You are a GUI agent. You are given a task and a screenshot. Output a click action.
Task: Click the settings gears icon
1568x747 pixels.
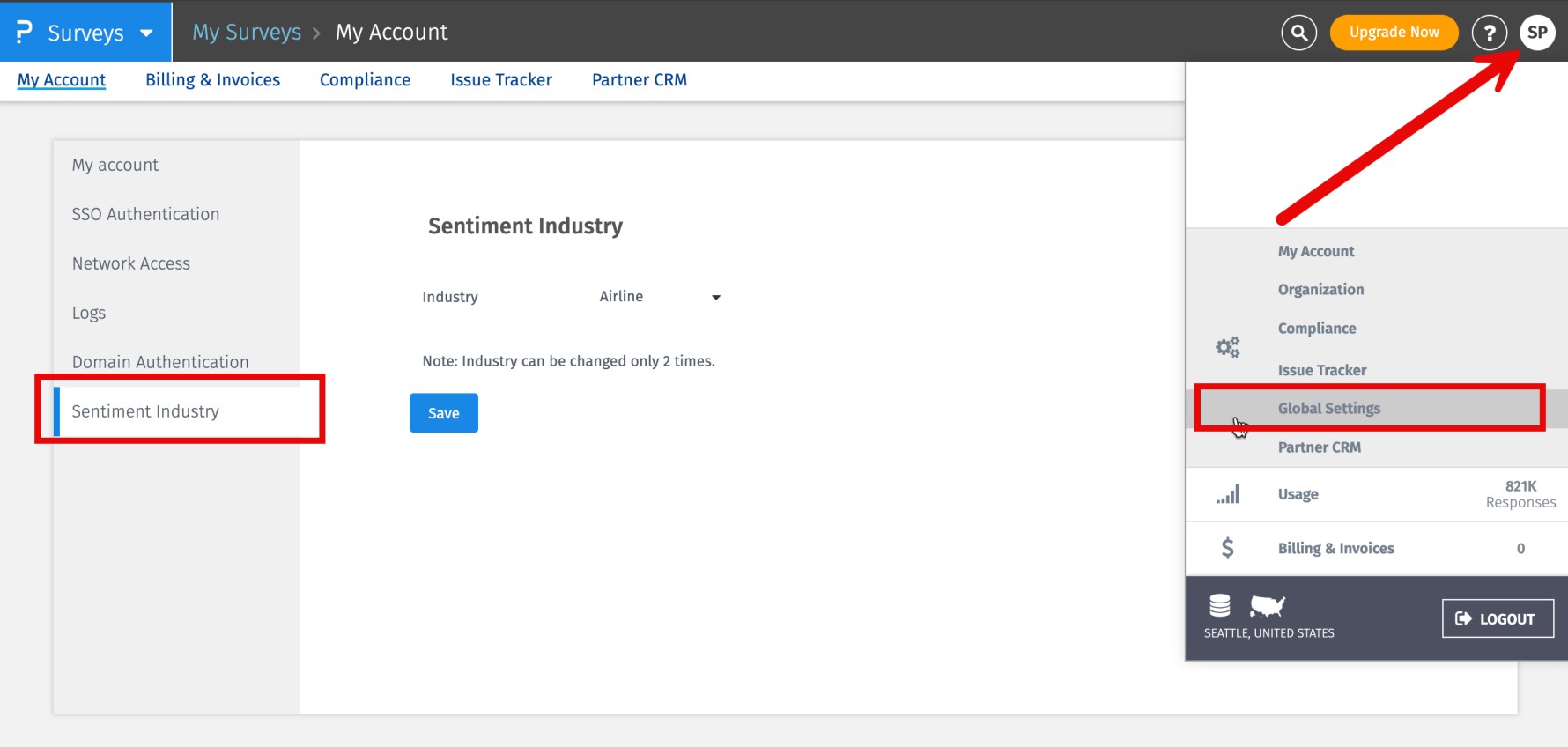1227,347
